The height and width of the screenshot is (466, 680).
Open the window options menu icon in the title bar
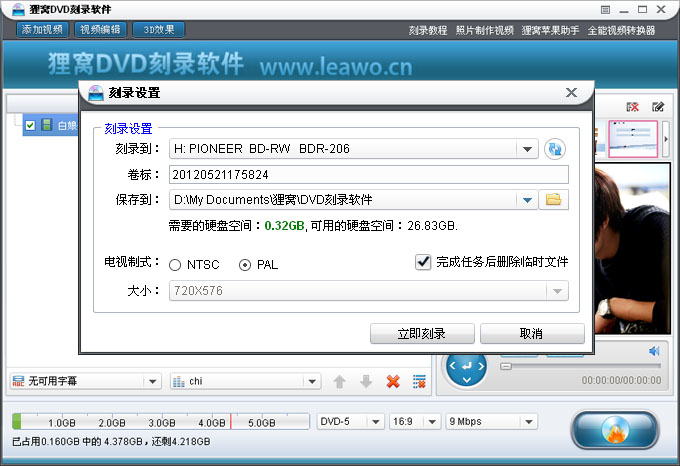coord(605,10)
